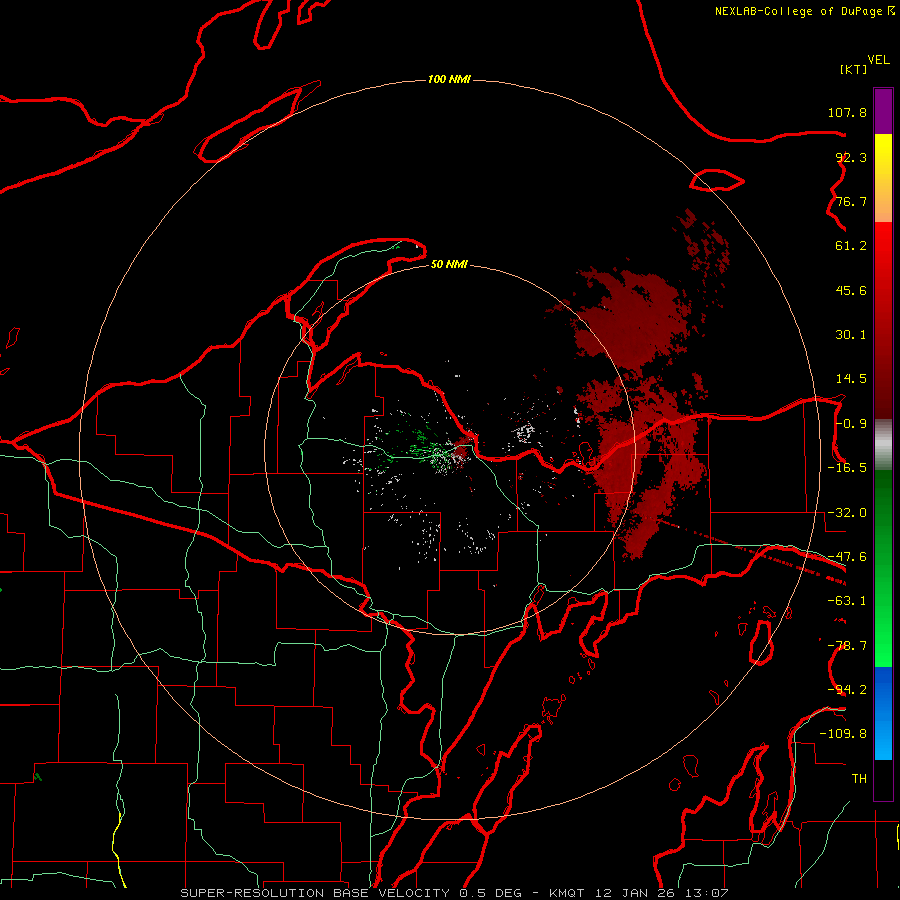
Task: Click the 76.7 legend value
Action: coord(851,201)
